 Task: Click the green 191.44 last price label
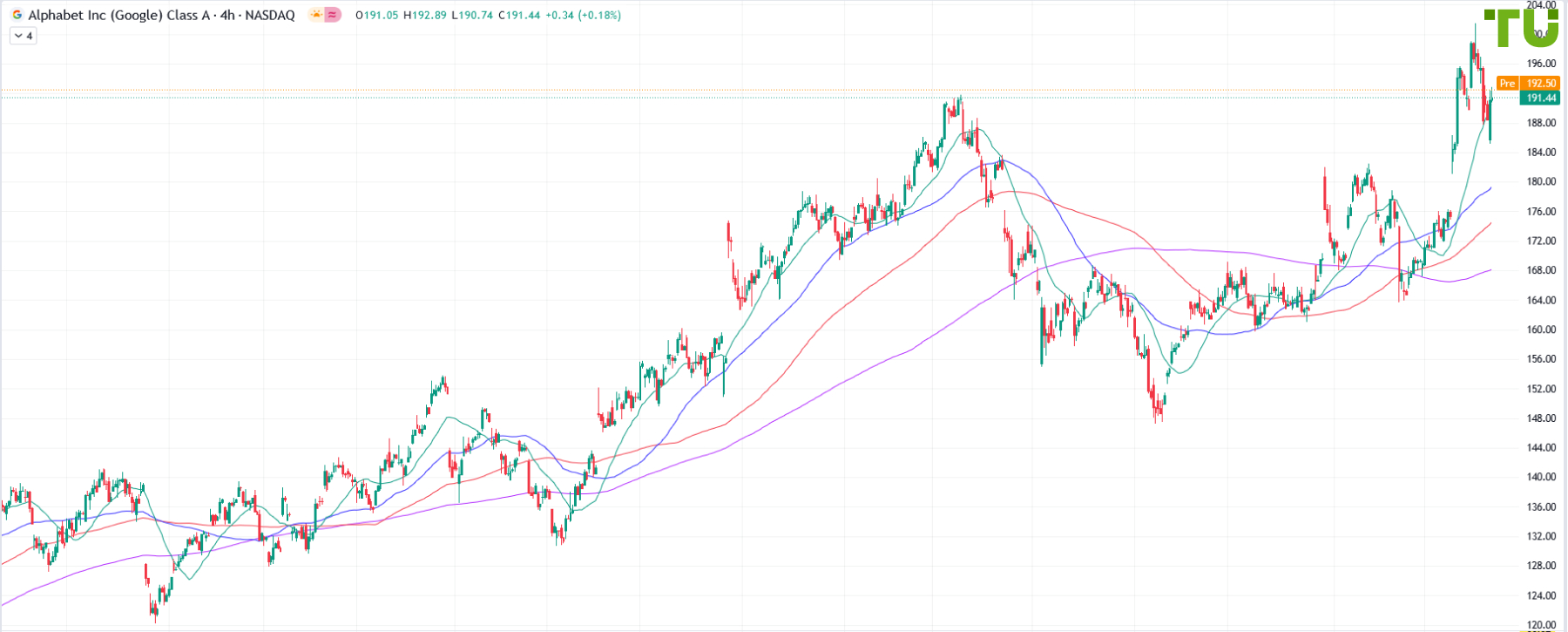click(1541, 98)
